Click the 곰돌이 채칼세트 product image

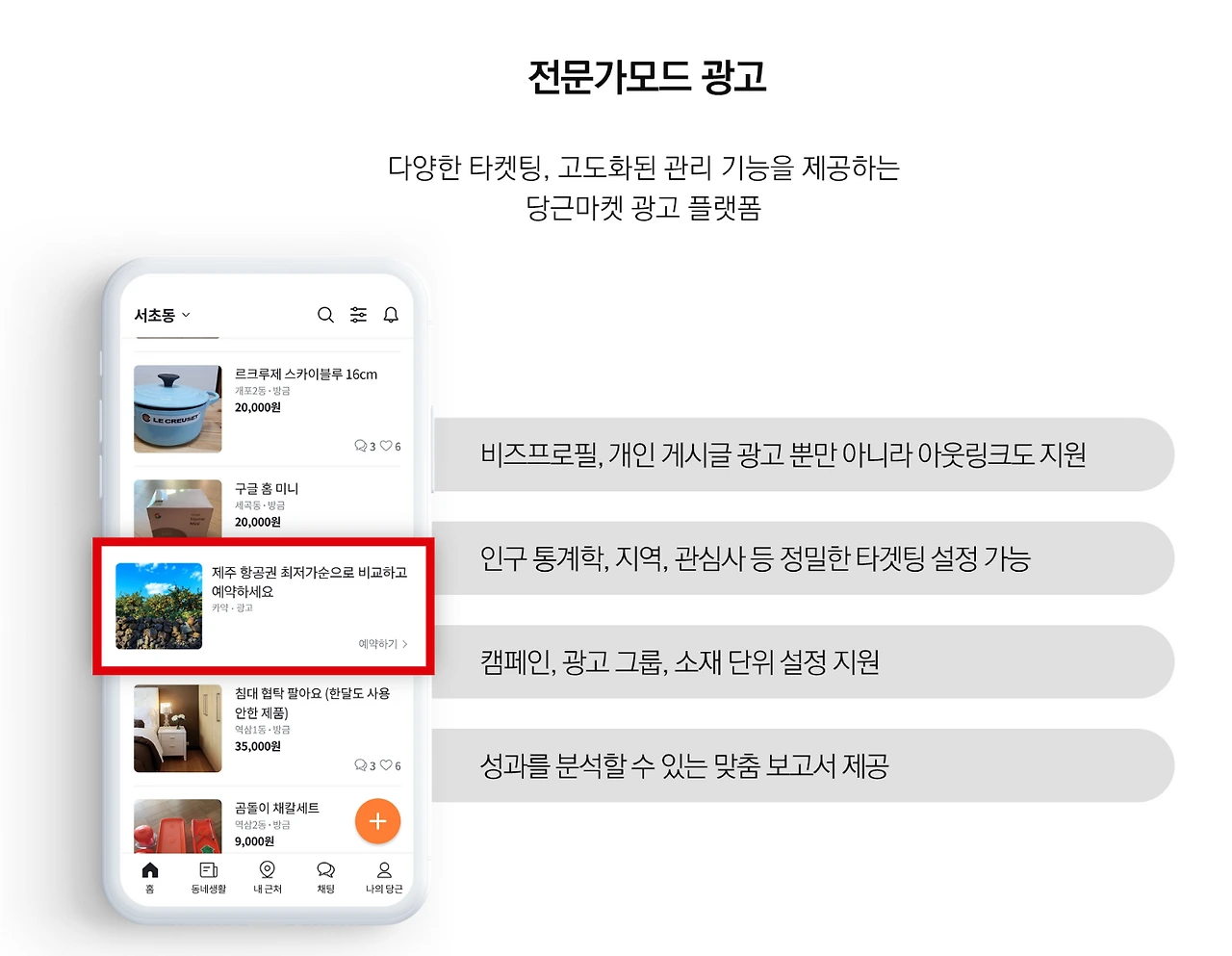177,824
